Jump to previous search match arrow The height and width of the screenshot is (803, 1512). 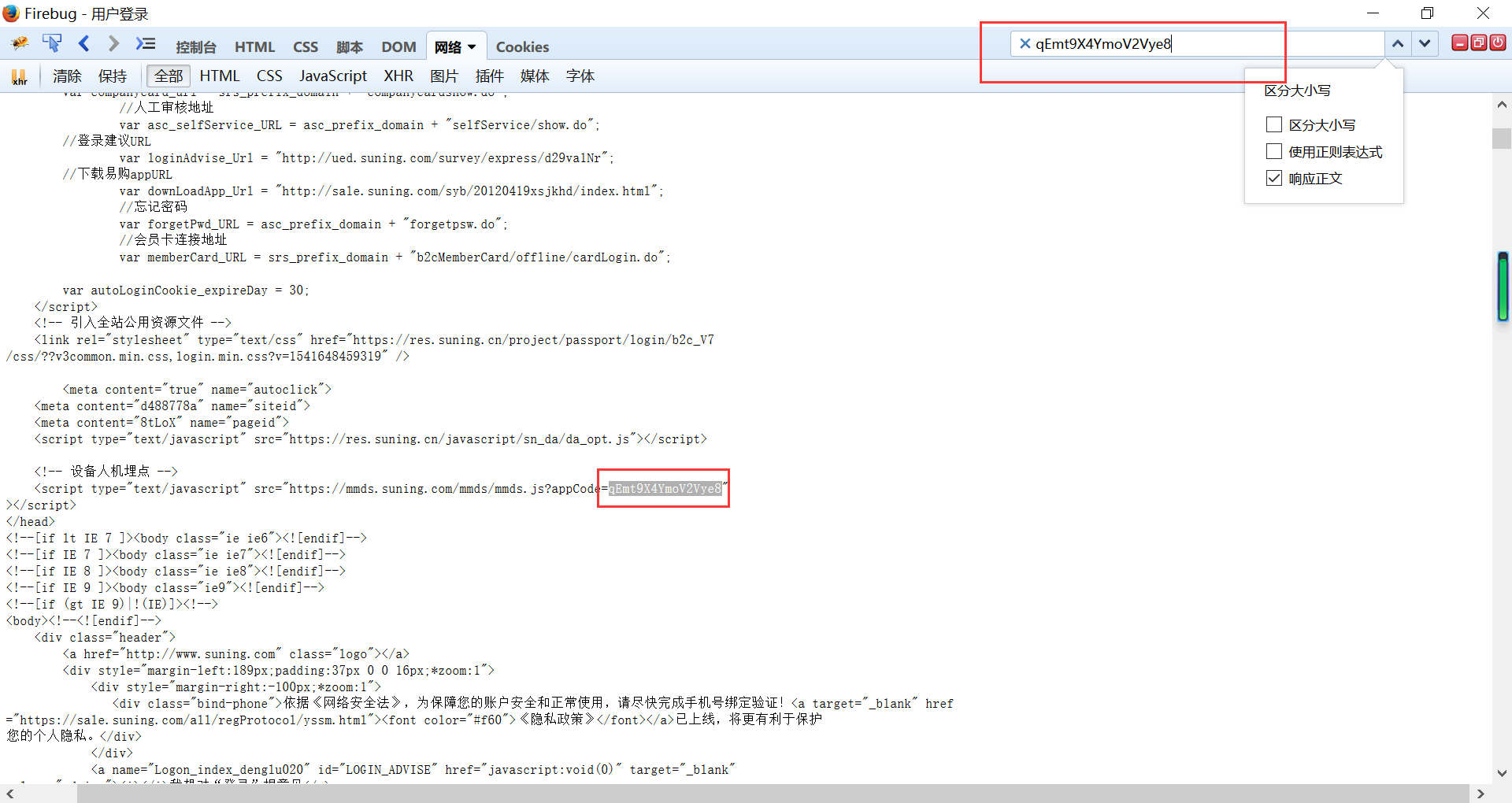click(x=1398, y=44)
